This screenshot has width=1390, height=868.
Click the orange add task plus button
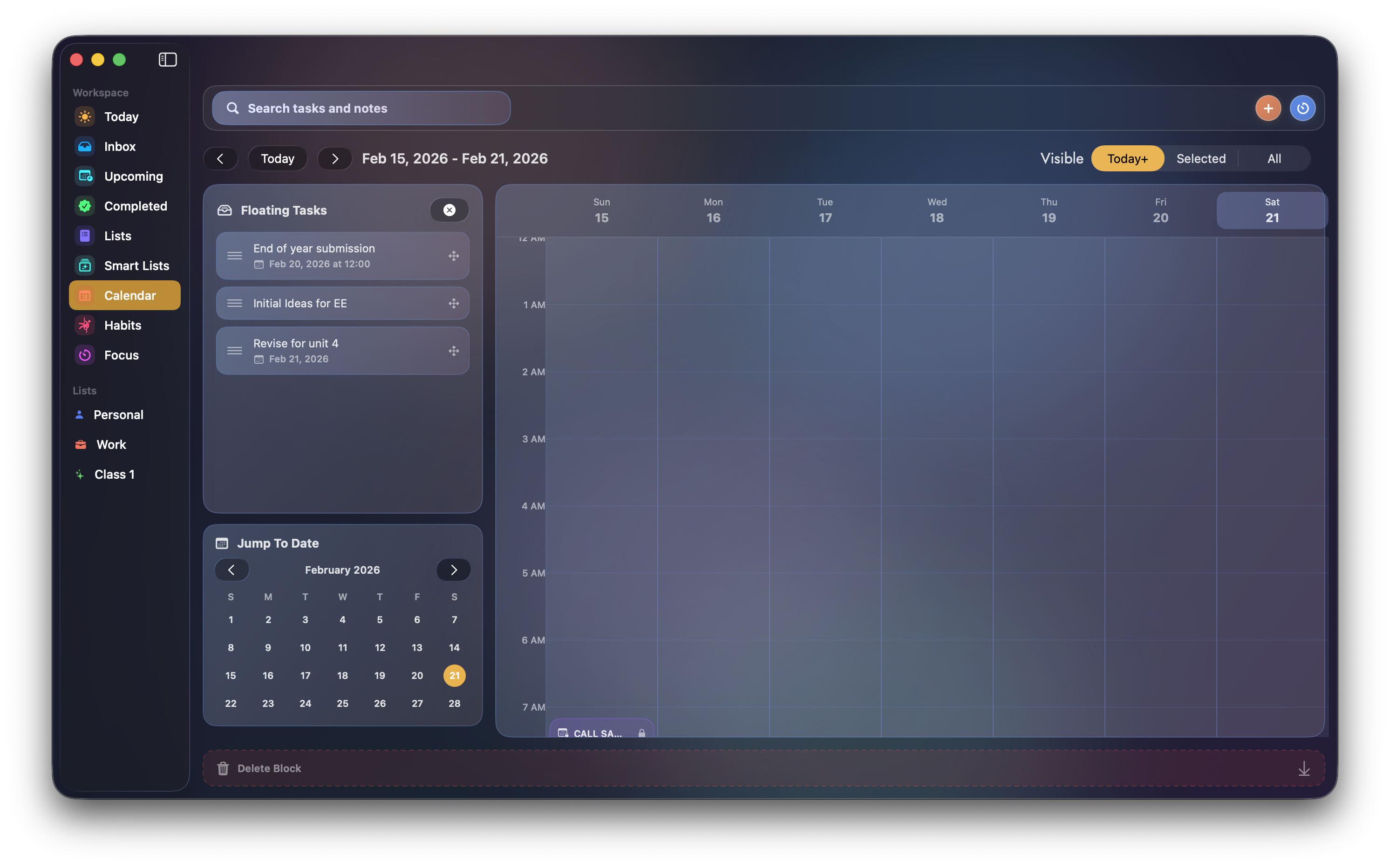tap(1267, 108)
